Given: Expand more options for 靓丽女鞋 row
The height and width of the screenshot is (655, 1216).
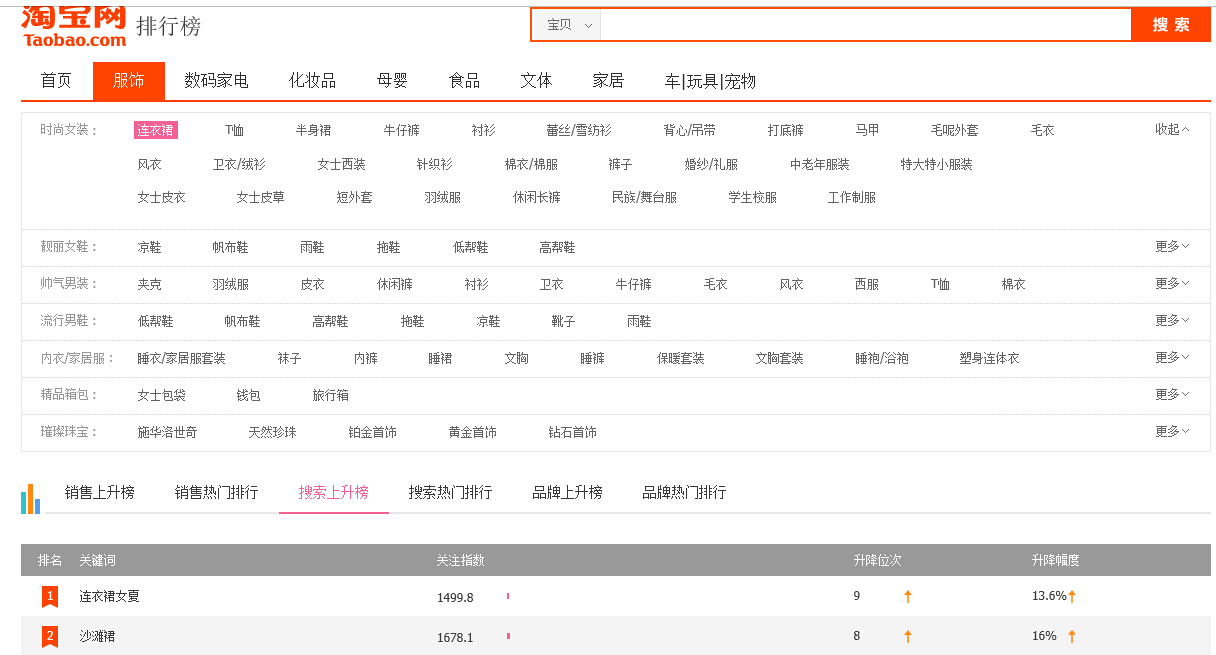Looking at the screenshot, I should pyautogui.click(x=1172, y=246).
